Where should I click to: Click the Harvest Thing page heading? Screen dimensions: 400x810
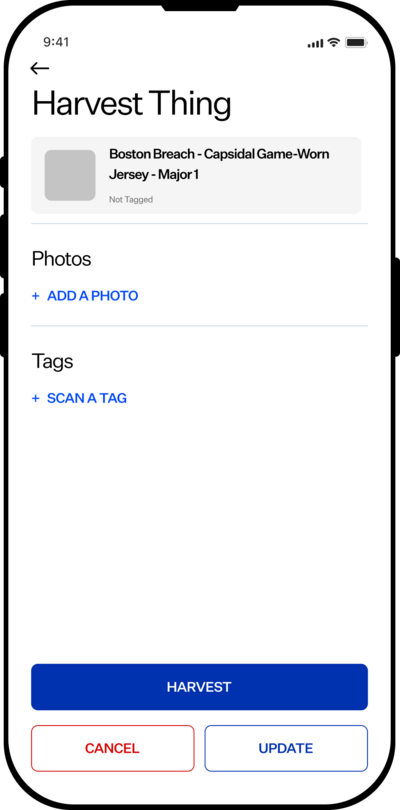[x=132, y=104]
